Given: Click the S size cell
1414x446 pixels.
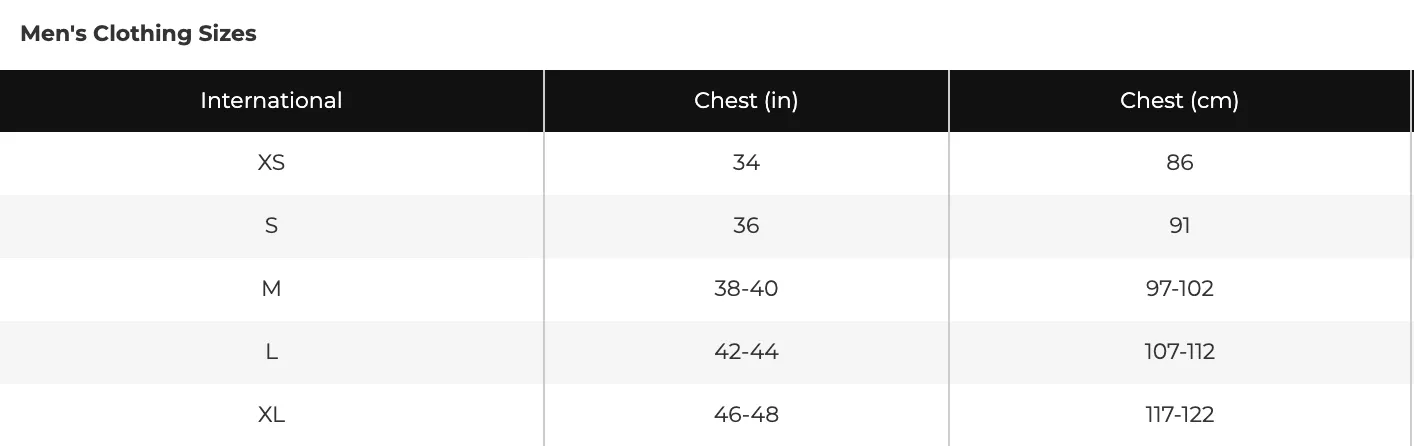Looking at the screenshot, I should coord(271,226).
